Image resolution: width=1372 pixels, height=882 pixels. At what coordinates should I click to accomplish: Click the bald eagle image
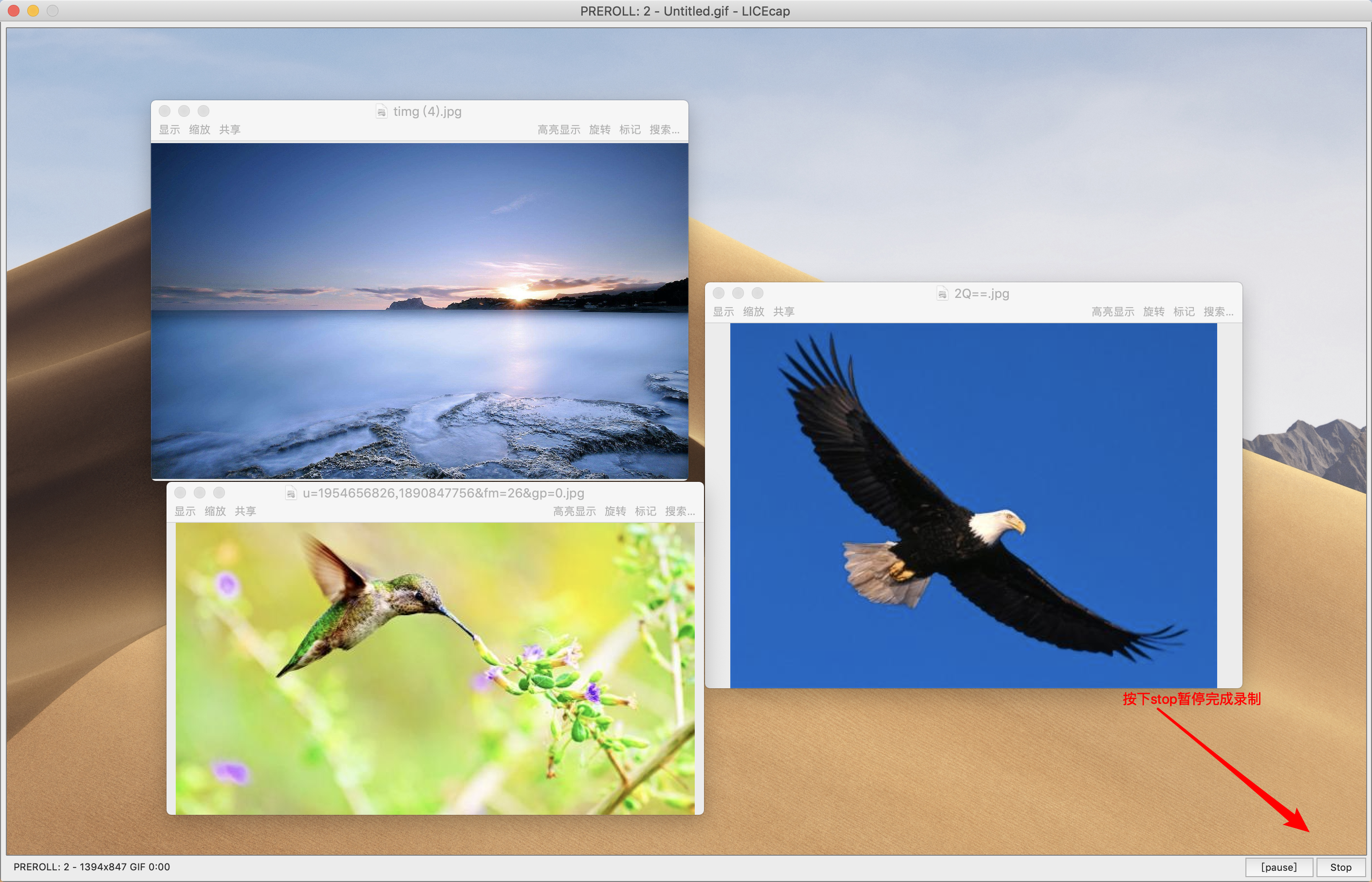coord(973,505)
